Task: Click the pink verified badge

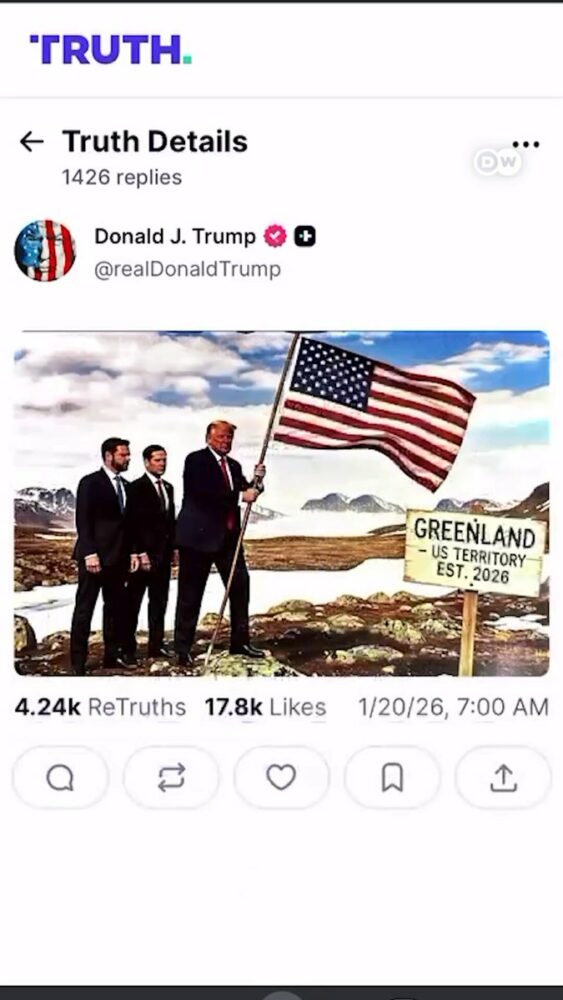Action: click(275, 237)
